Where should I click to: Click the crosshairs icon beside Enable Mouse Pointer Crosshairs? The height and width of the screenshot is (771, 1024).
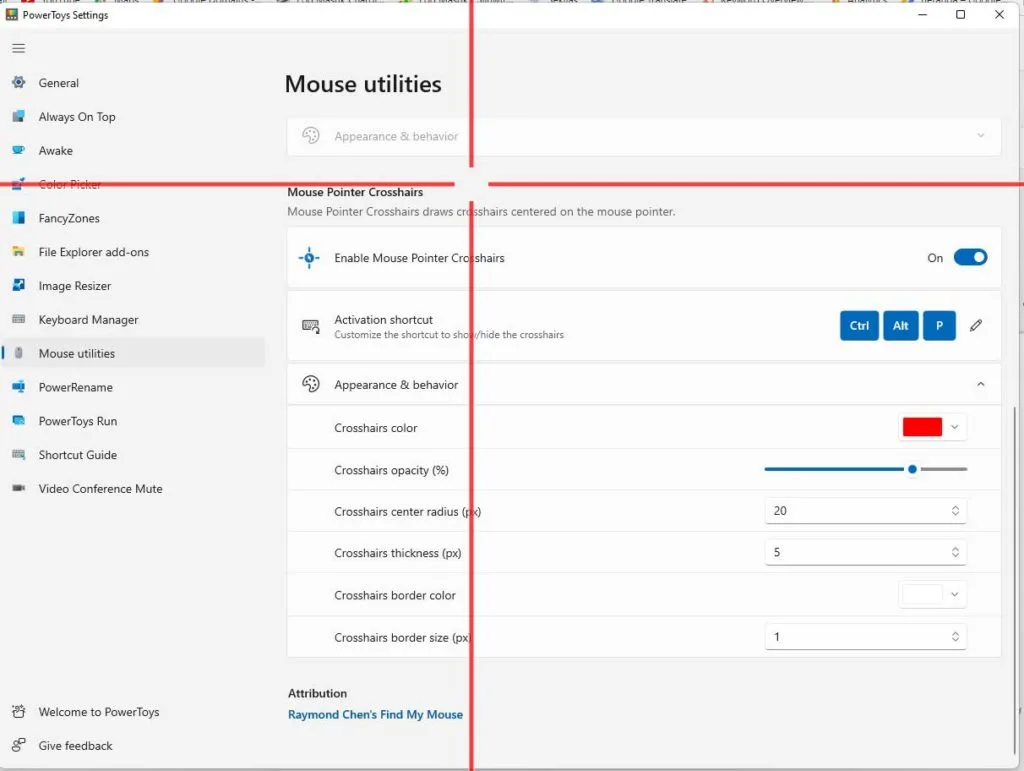(309, 258)
